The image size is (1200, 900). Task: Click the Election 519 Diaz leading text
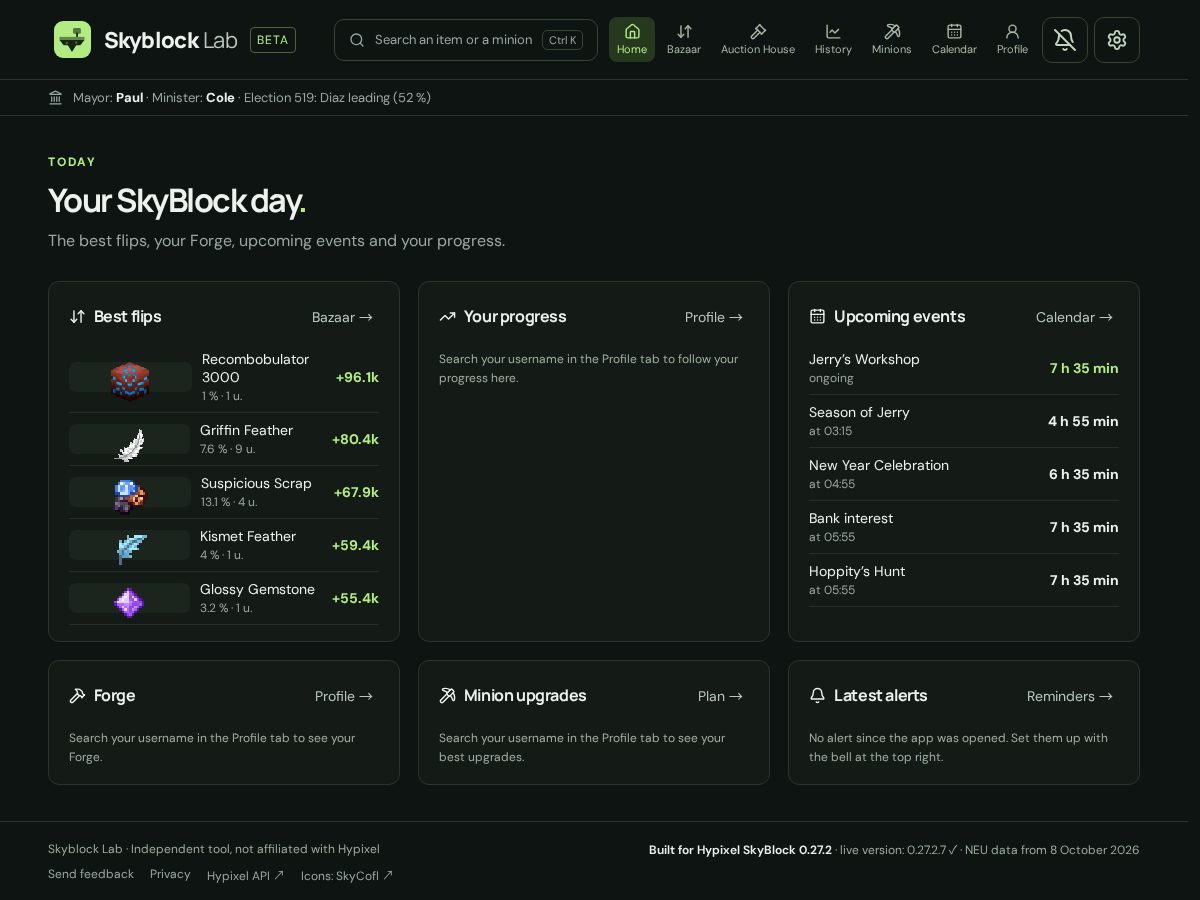point(337,97)
